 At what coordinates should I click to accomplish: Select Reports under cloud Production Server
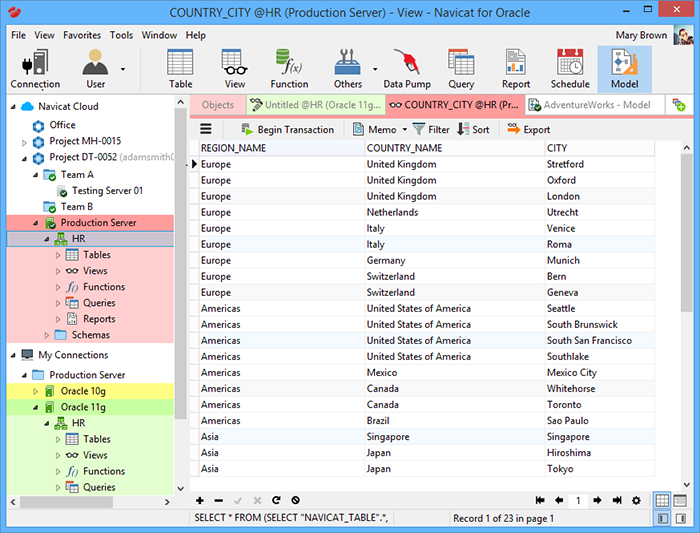click(x=99, y=319)
